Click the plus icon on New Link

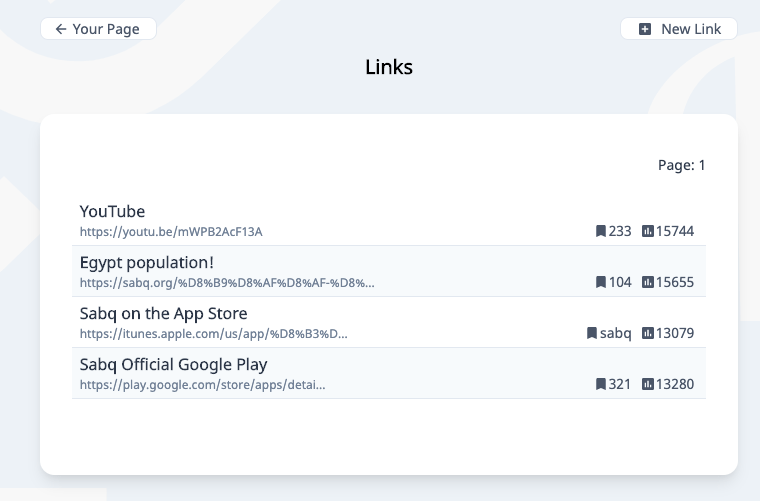[x=645, y=29]
